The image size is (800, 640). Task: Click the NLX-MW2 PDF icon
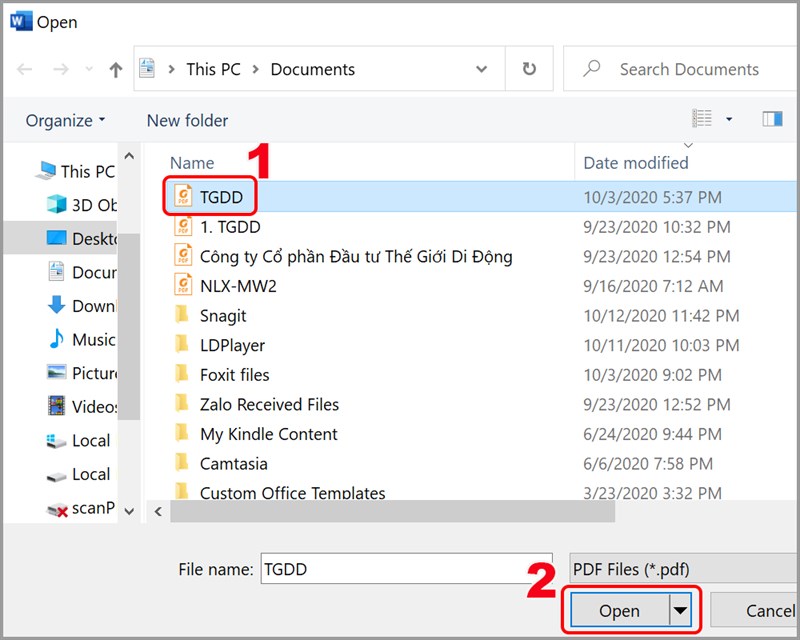click(183, 285)
